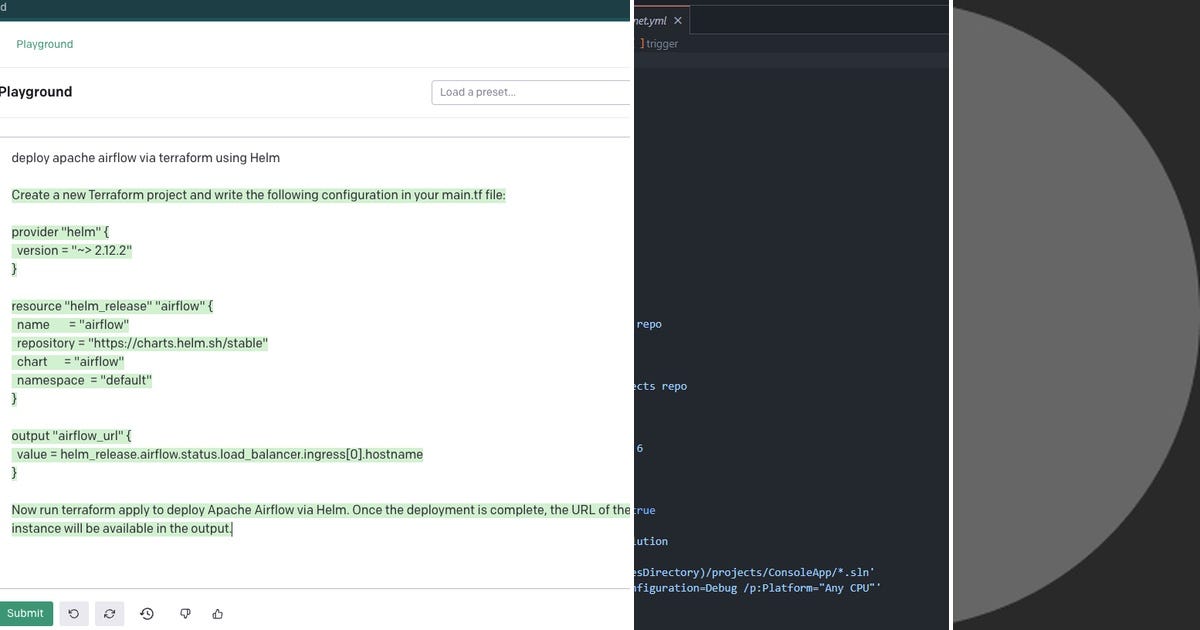Click the regenerate response icon
The height and width of the screenshot is (630, 1200).
[109, 613]
